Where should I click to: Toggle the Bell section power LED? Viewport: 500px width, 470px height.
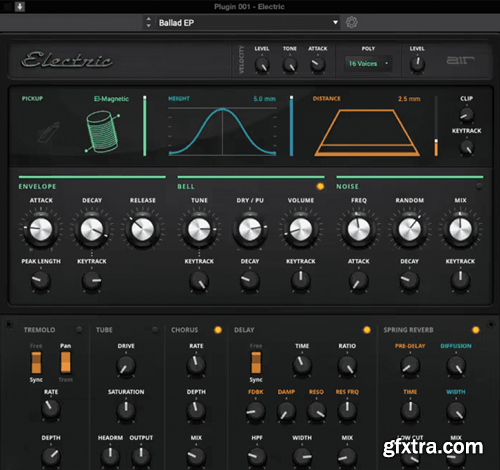(x=320, y=187)
